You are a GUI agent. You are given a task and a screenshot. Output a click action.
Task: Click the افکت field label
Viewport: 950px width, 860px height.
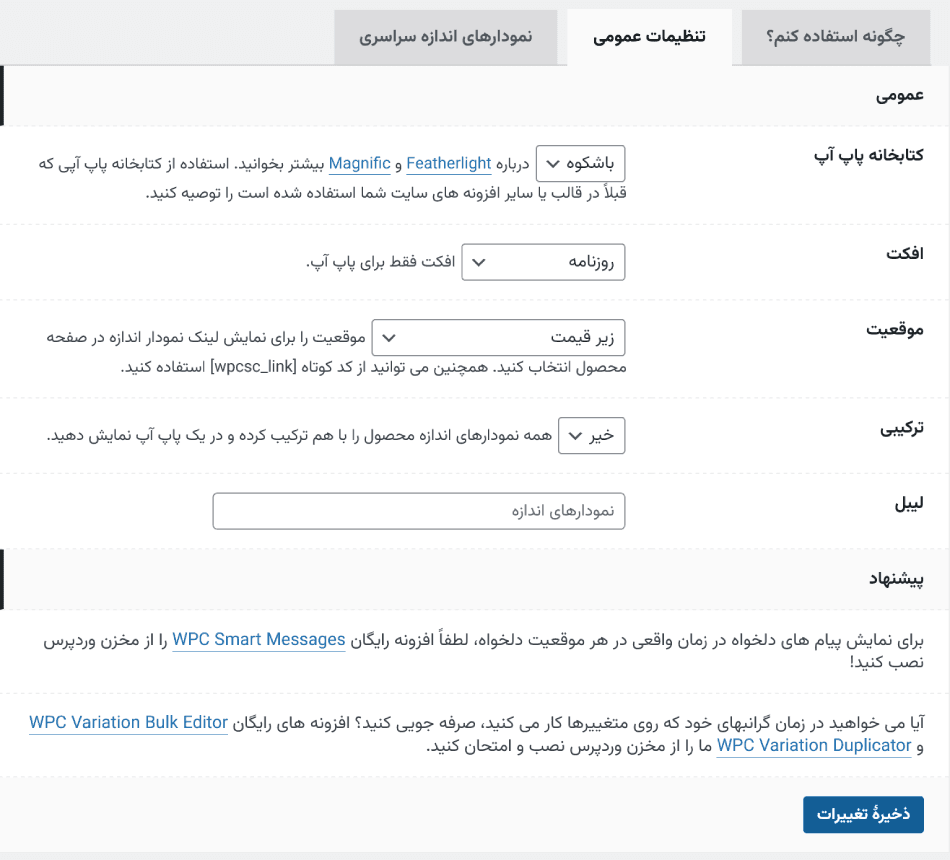905,253
